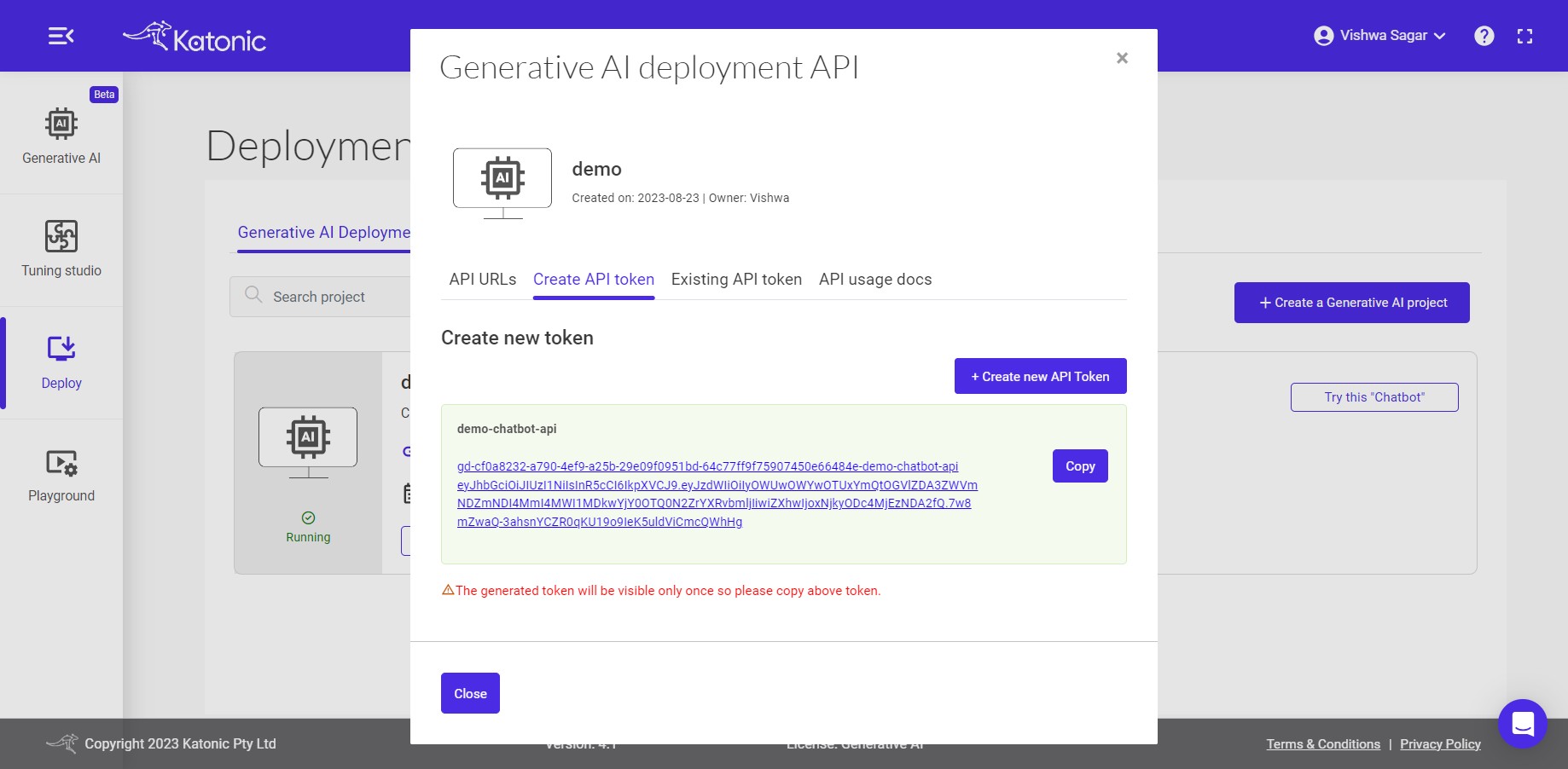Viewport: 1568px width, 769px height.
Task: Open the Tuning studio sidebar item
Action: point(61,249)
